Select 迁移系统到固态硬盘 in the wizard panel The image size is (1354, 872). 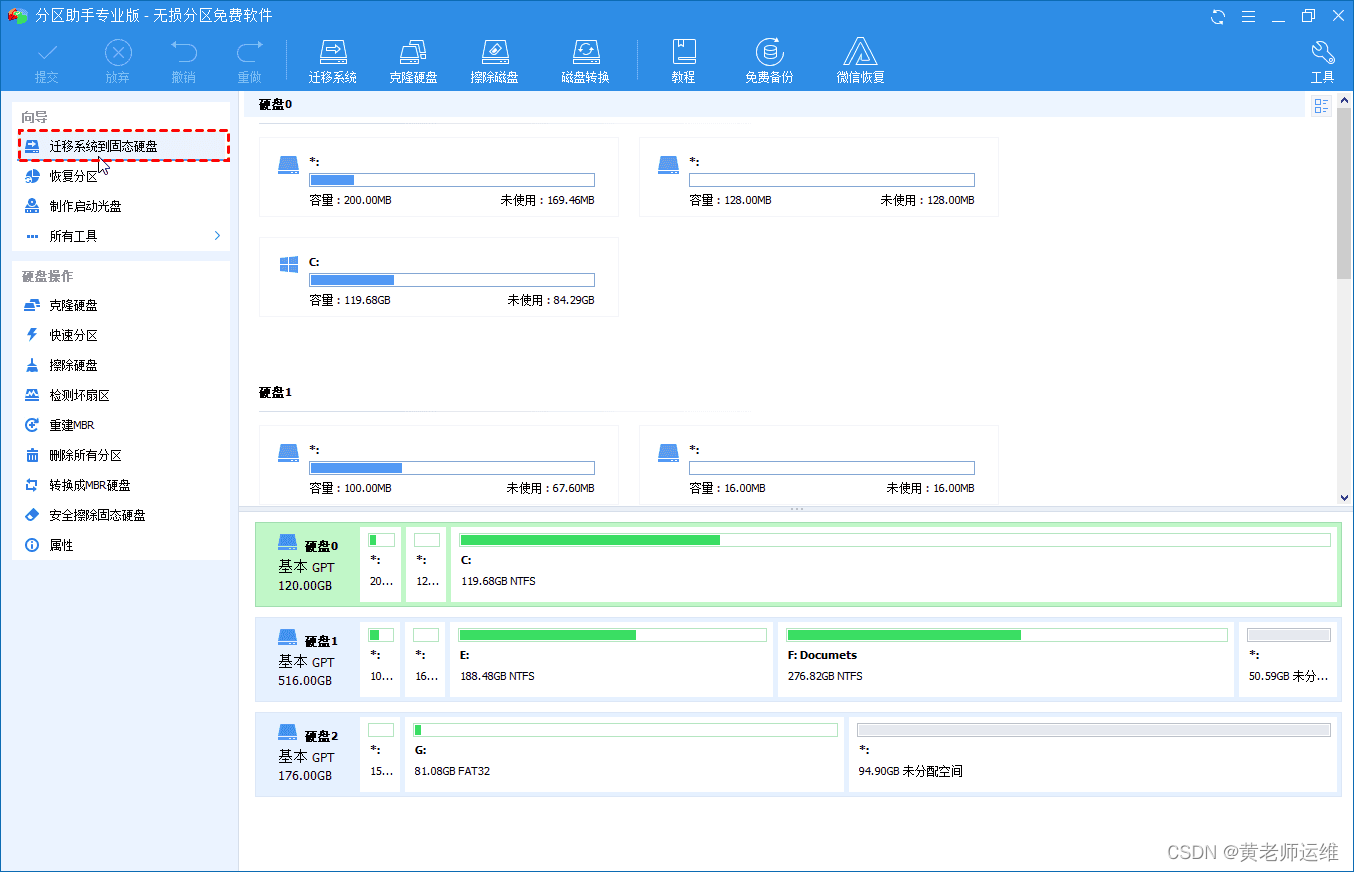(x=124, y=146)
